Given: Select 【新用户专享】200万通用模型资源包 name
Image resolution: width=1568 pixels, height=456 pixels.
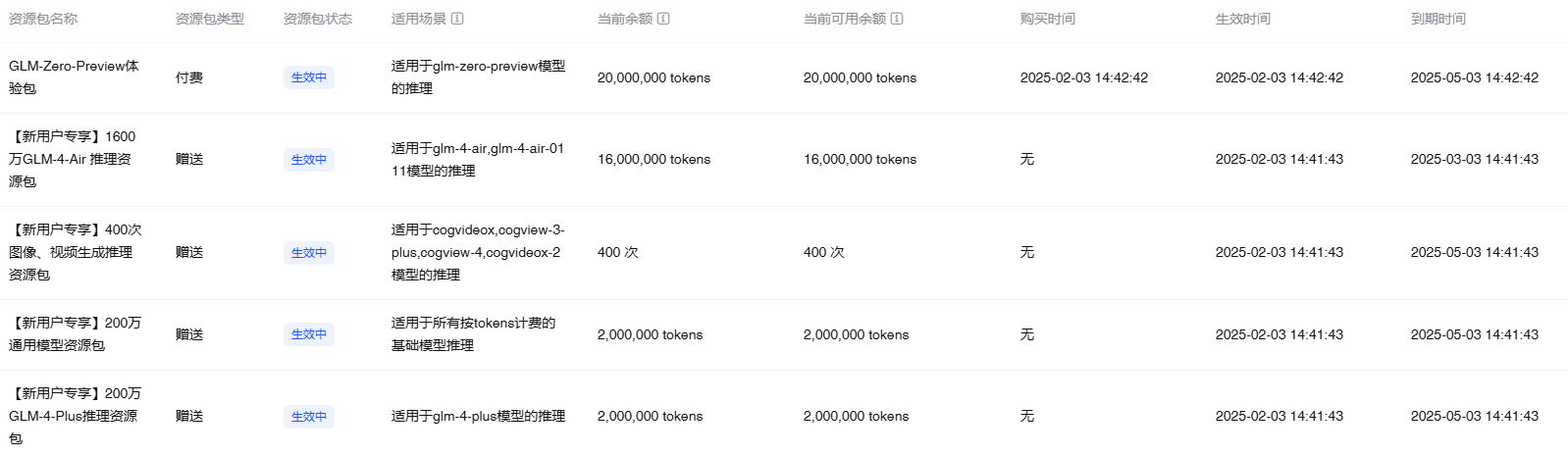Looking at the screenshot, I should click(76, 334).
